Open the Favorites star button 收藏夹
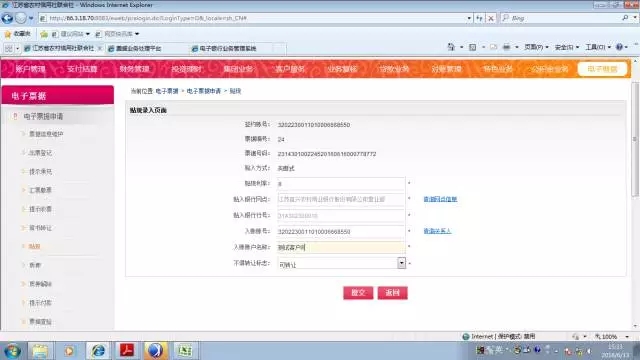Screen dimensions: 640x360 (18, 34)
